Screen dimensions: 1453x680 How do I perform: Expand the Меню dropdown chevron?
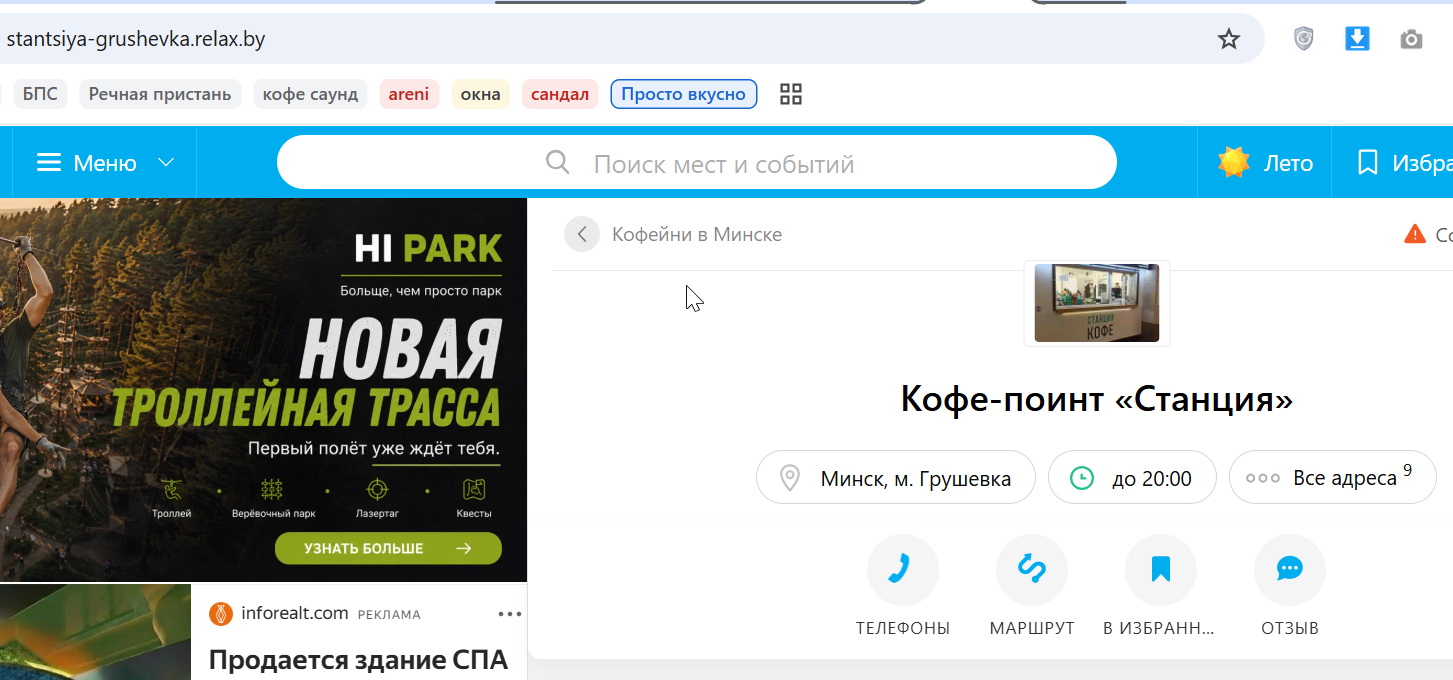[167, 163]
